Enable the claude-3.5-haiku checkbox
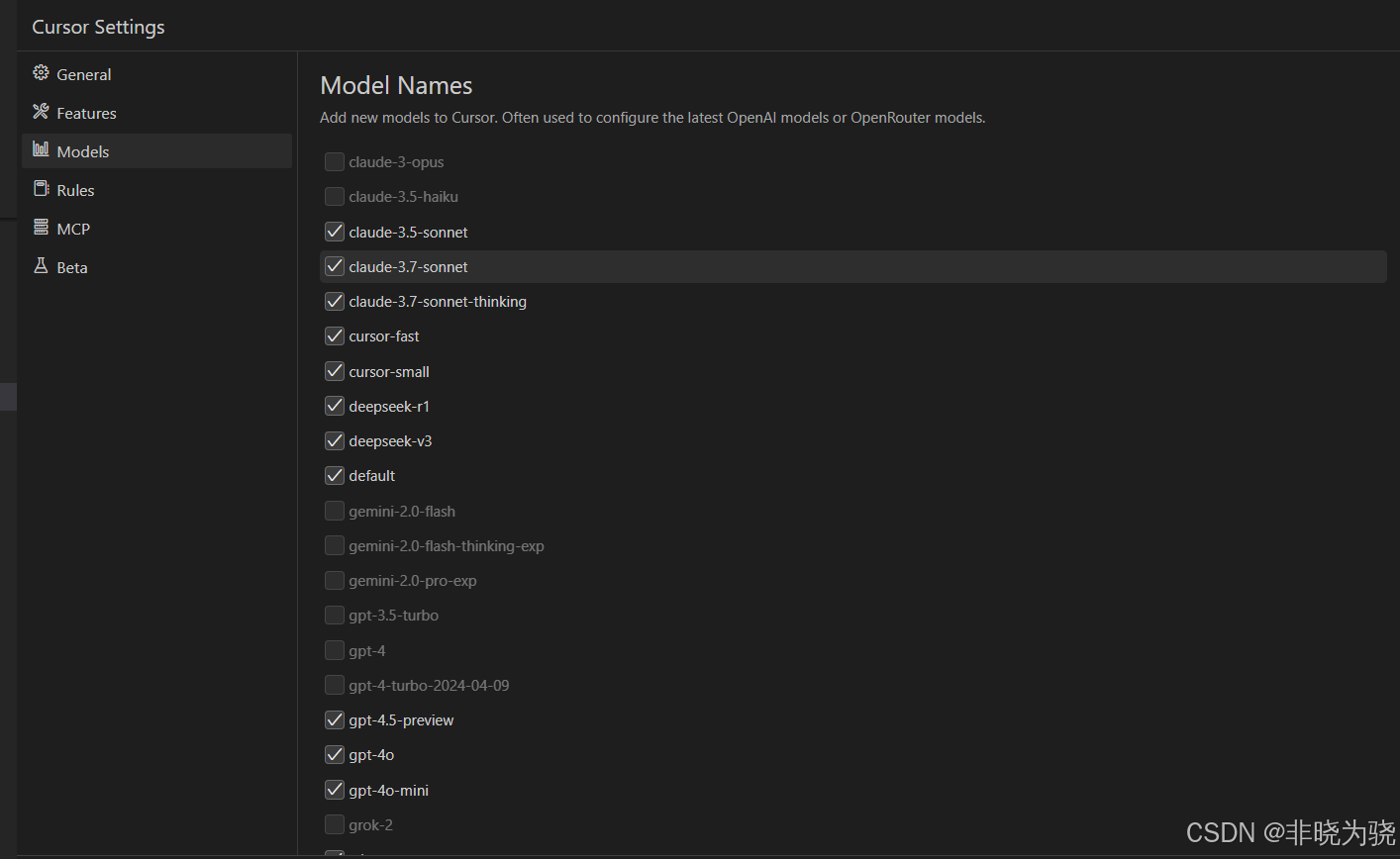1400x859 pixels. click(x=335, y=197)
